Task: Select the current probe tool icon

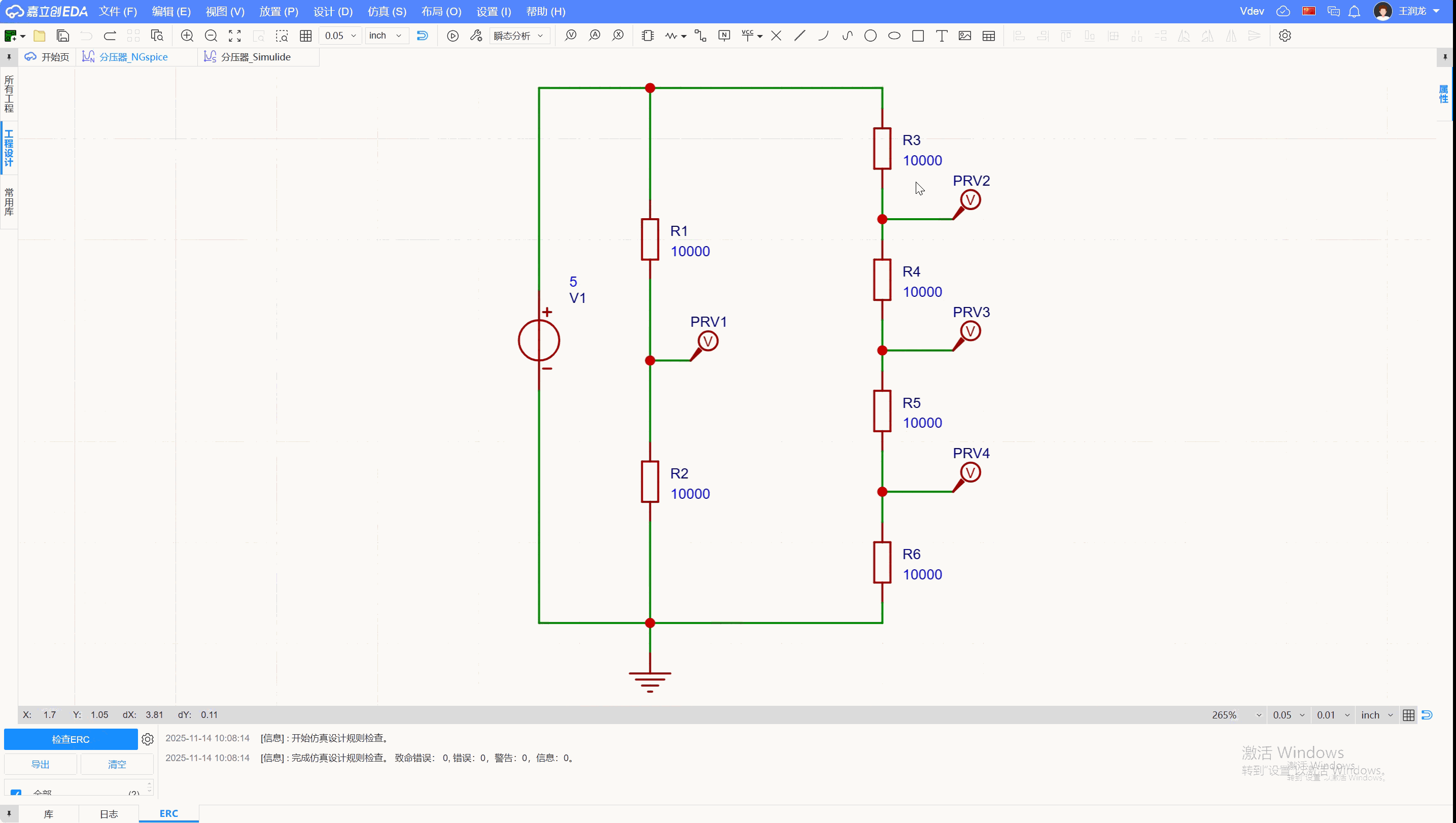Action: pyautogui.click(x=594, y=36)
